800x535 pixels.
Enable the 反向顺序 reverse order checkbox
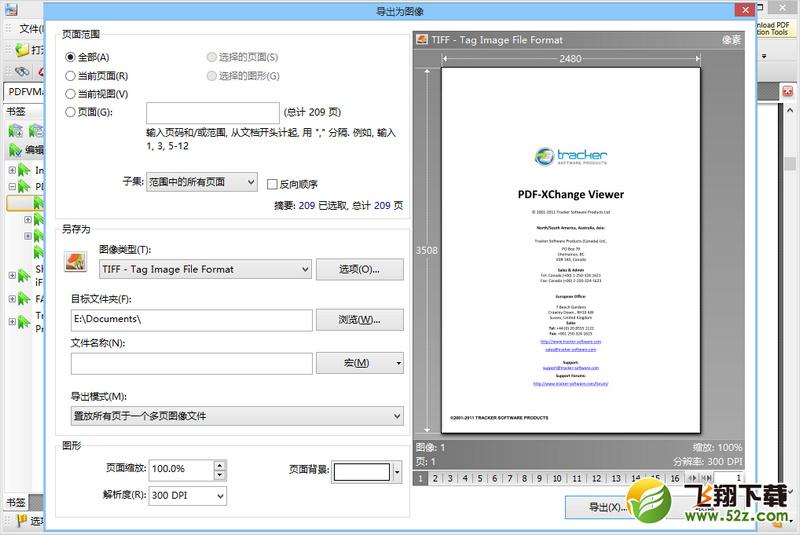point(272,184)
